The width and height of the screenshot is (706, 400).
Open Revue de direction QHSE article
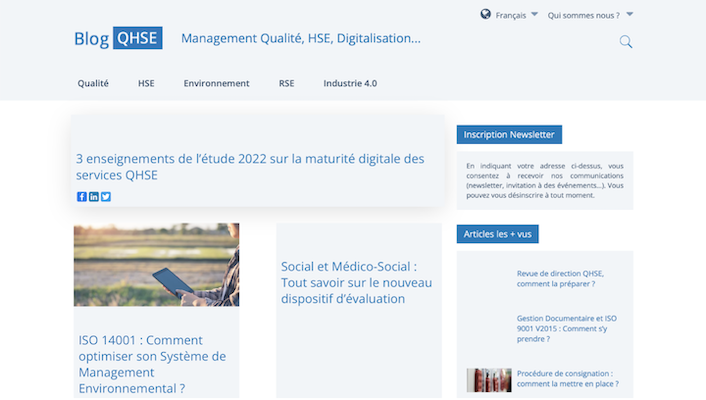pos(560,278)
